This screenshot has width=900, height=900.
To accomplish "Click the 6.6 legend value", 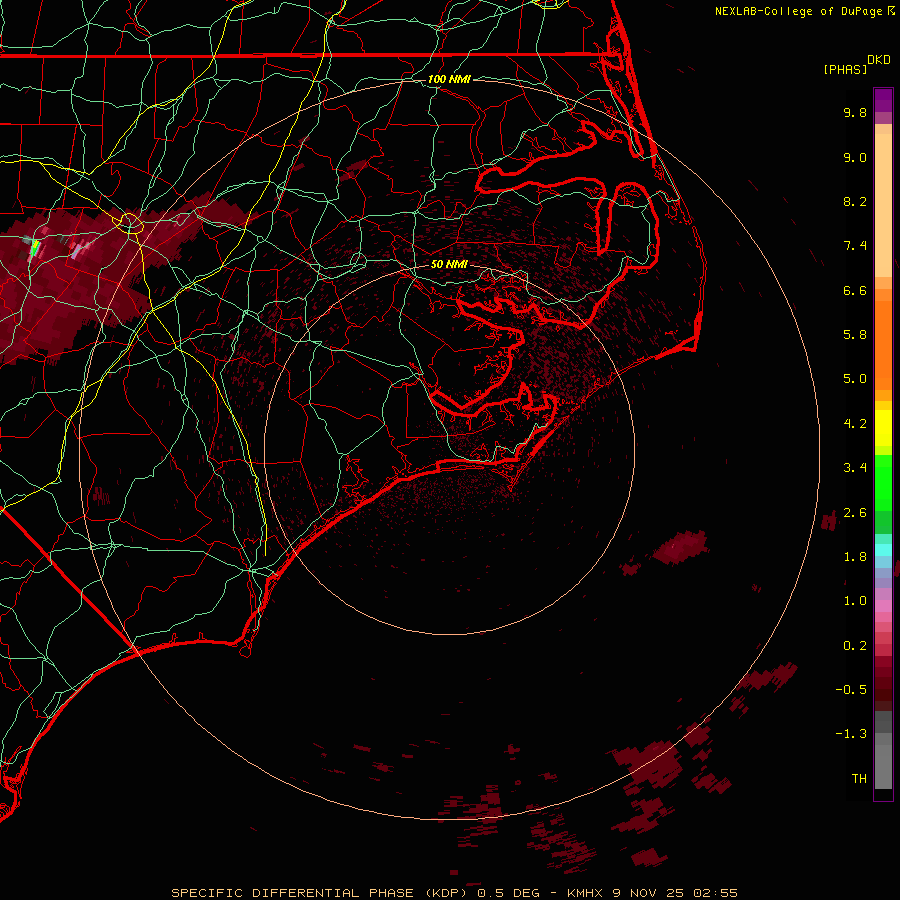I will tap(855, 290).
